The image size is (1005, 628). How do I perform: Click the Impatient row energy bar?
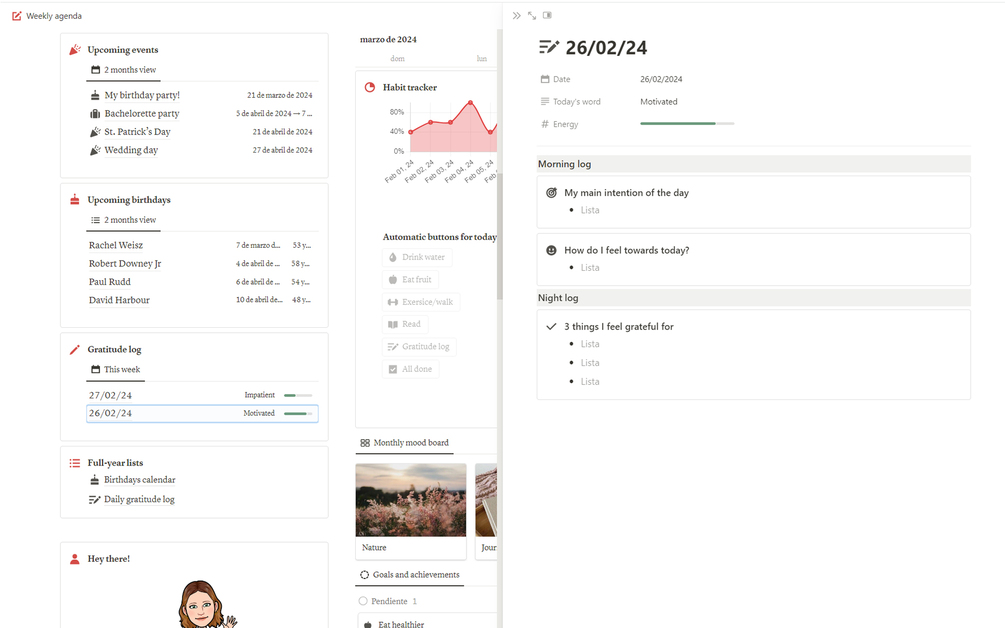tap(298, 395)
